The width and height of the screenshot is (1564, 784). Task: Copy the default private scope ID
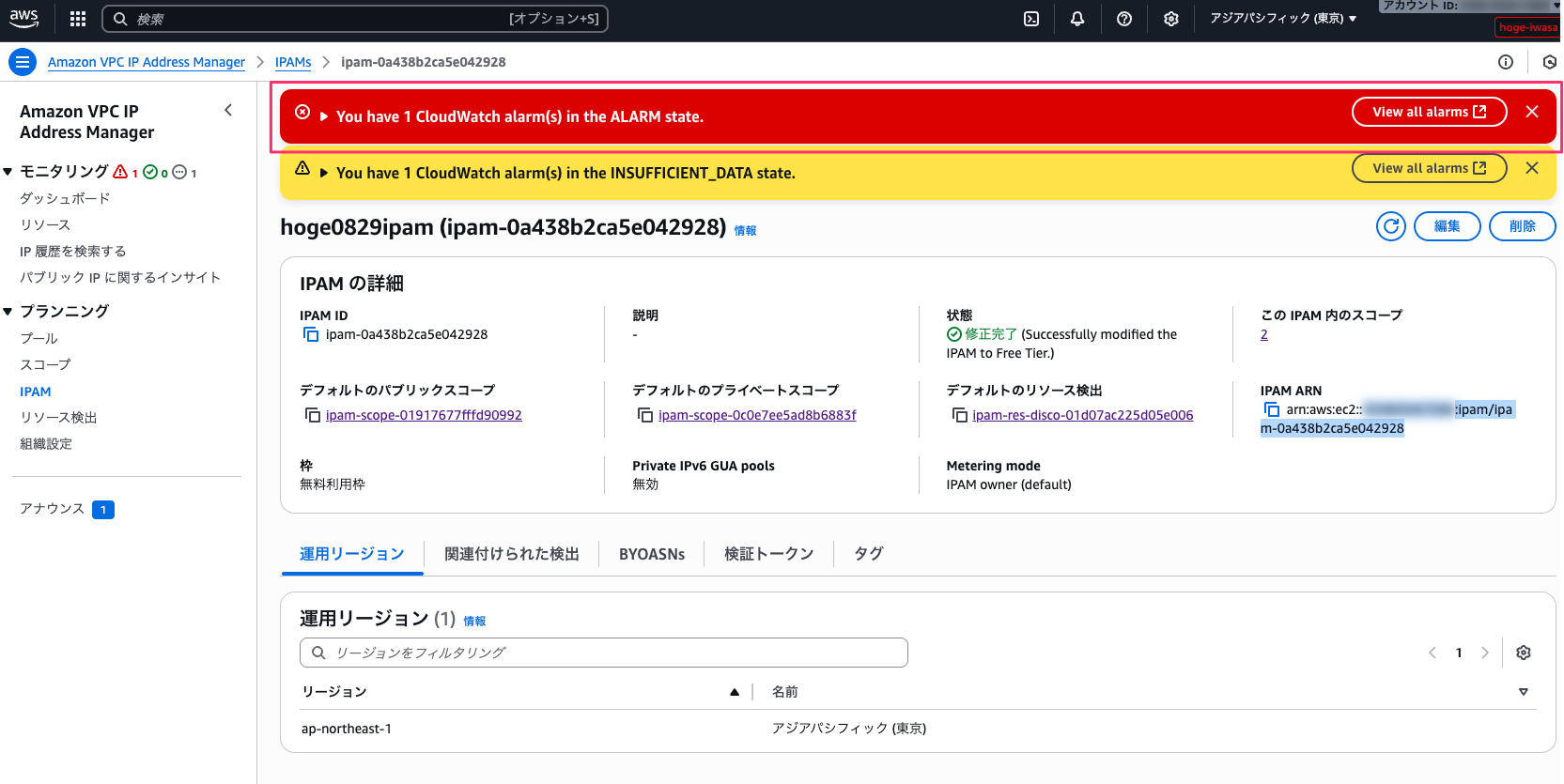pyautogui.click(x=645, y=415)
